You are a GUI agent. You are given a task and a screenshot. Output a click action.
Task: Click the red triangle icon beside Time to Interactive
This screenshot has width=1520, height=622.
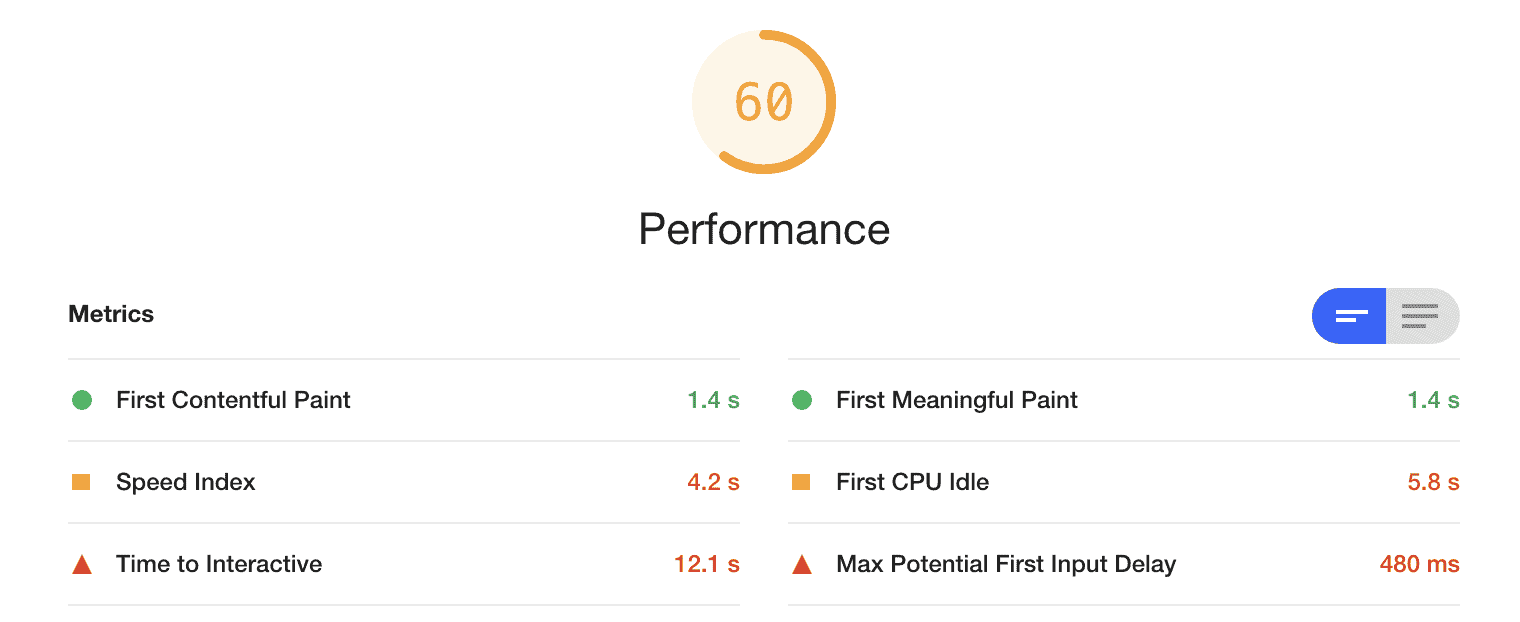pos(84,564)
